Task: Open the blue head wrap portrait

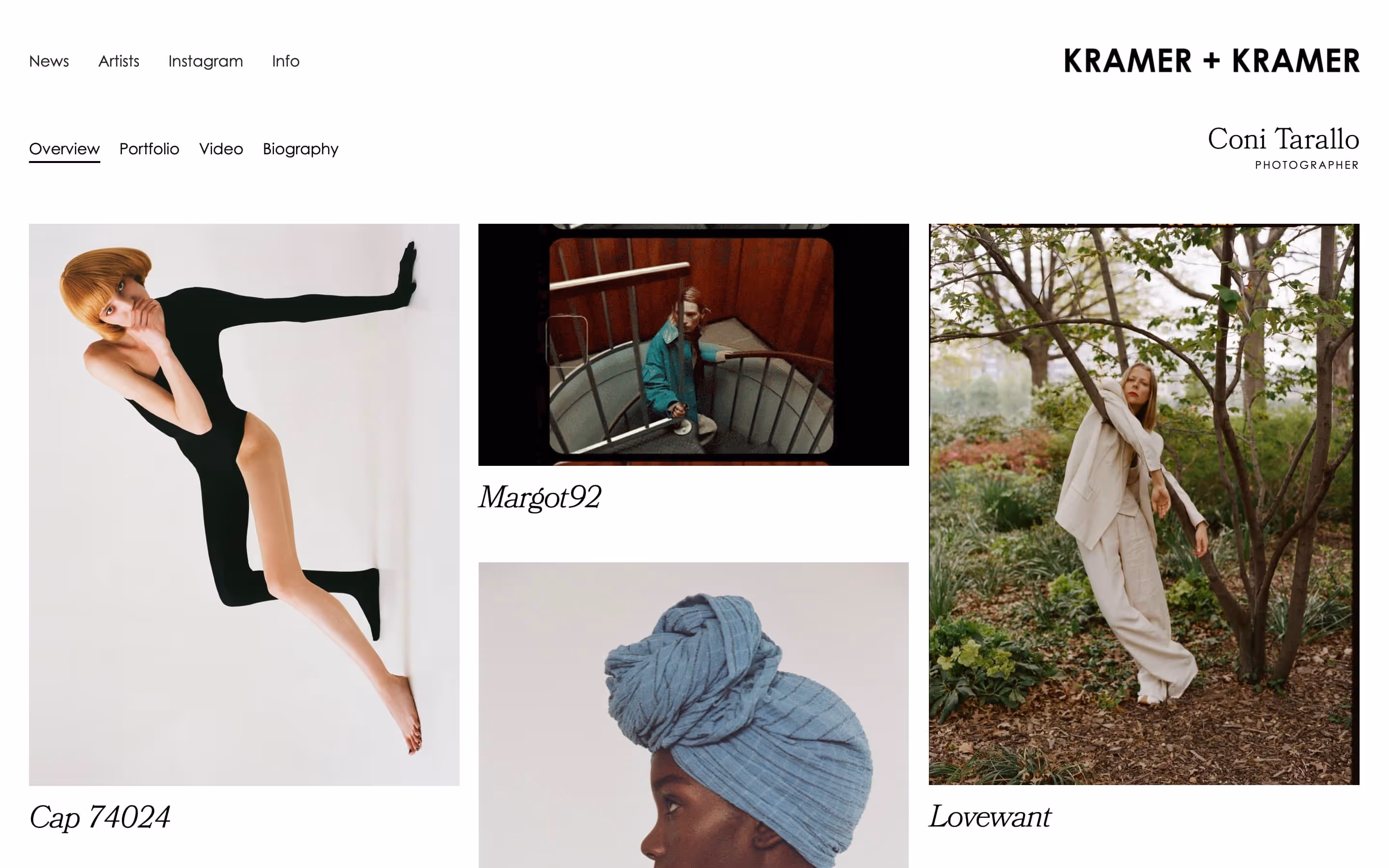Action: (x=694, y=715)
